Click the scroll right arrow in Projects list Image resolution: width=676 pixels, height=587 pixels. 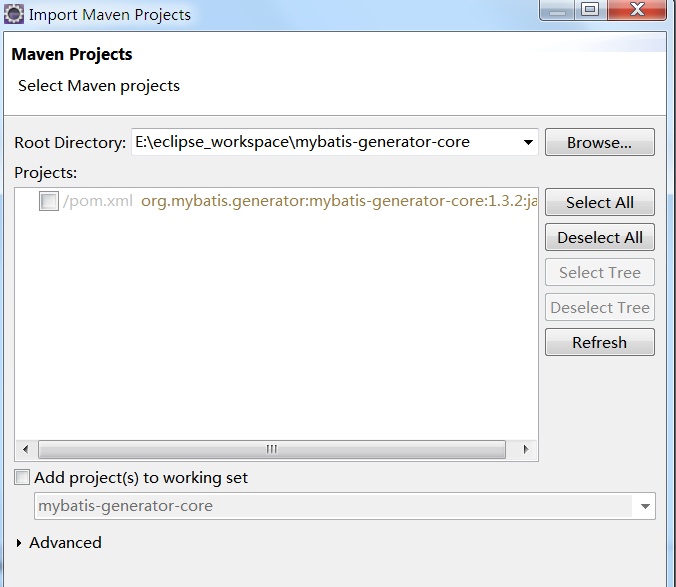[525, 450]
